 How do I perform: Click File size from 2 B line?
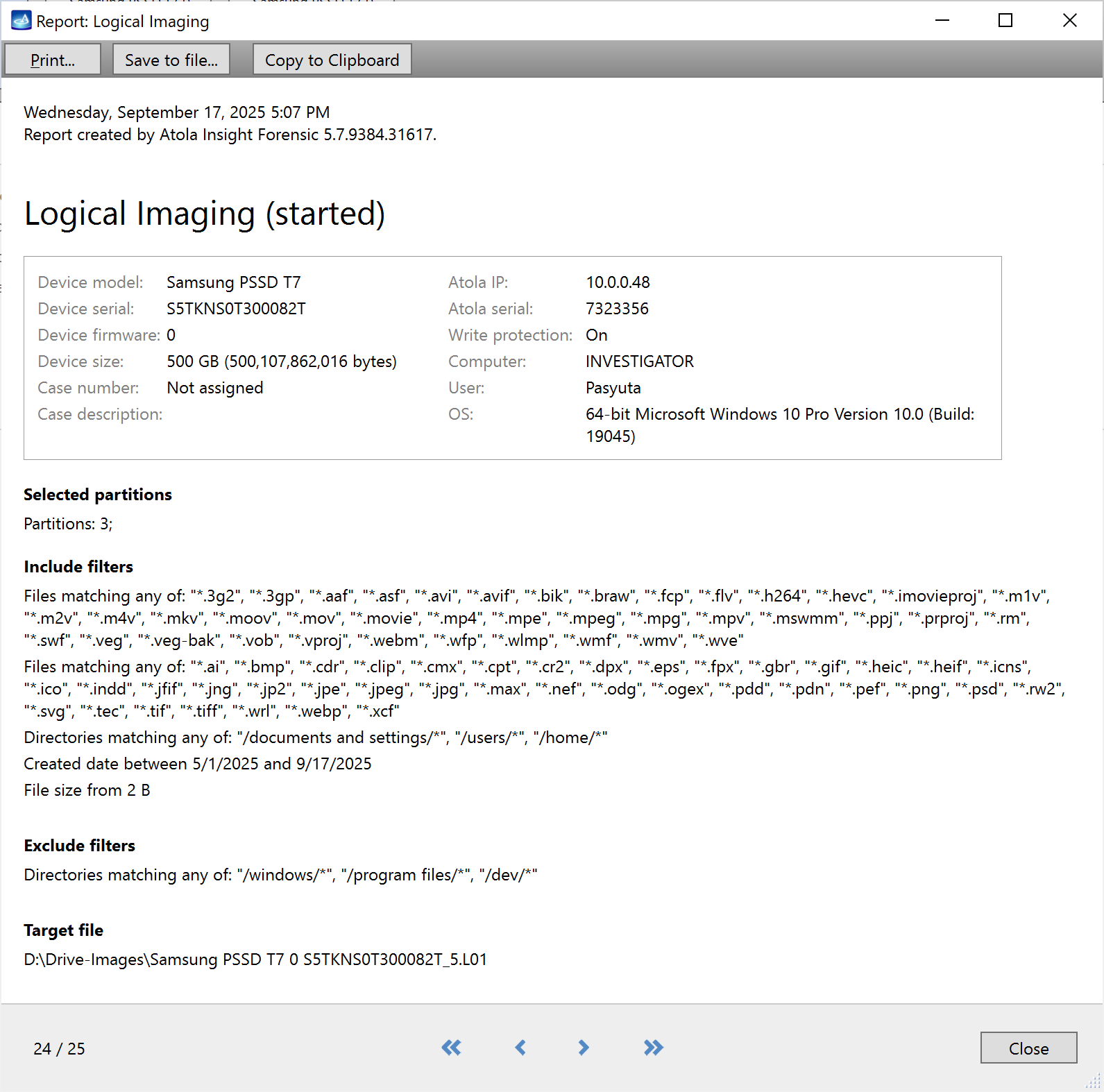pos(87,790)
